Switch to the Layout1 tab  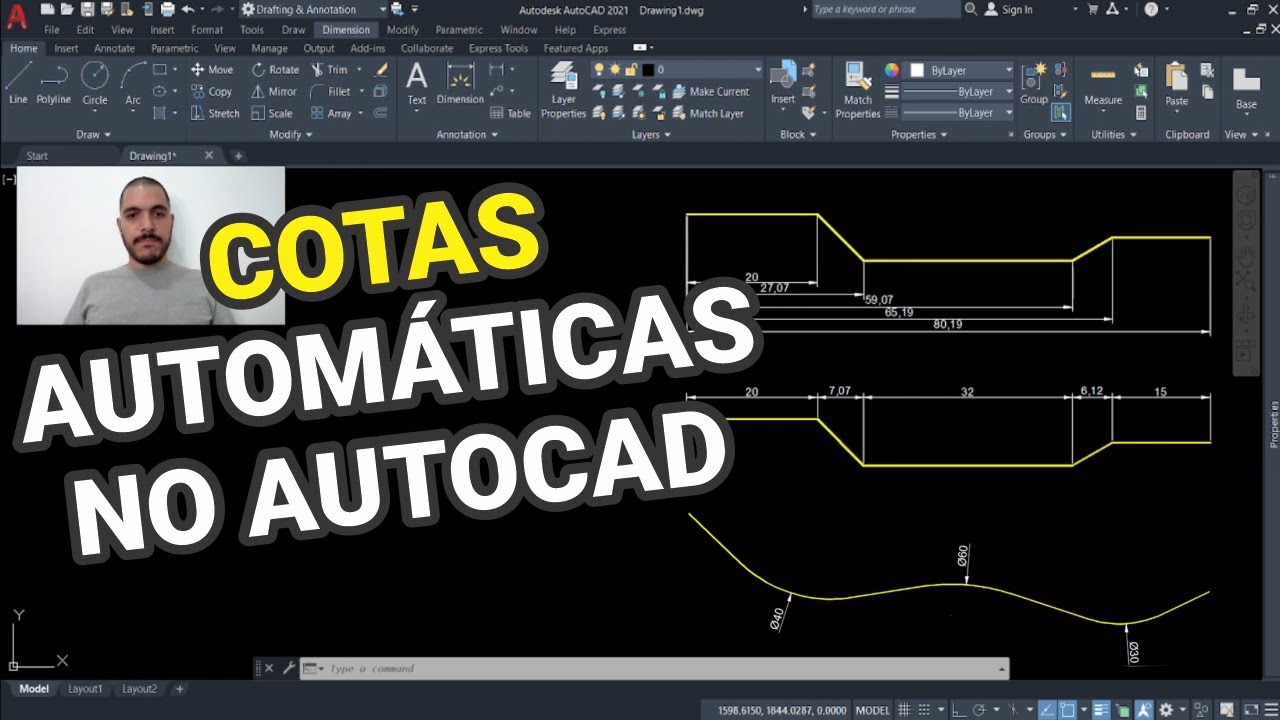click(85, 689)
